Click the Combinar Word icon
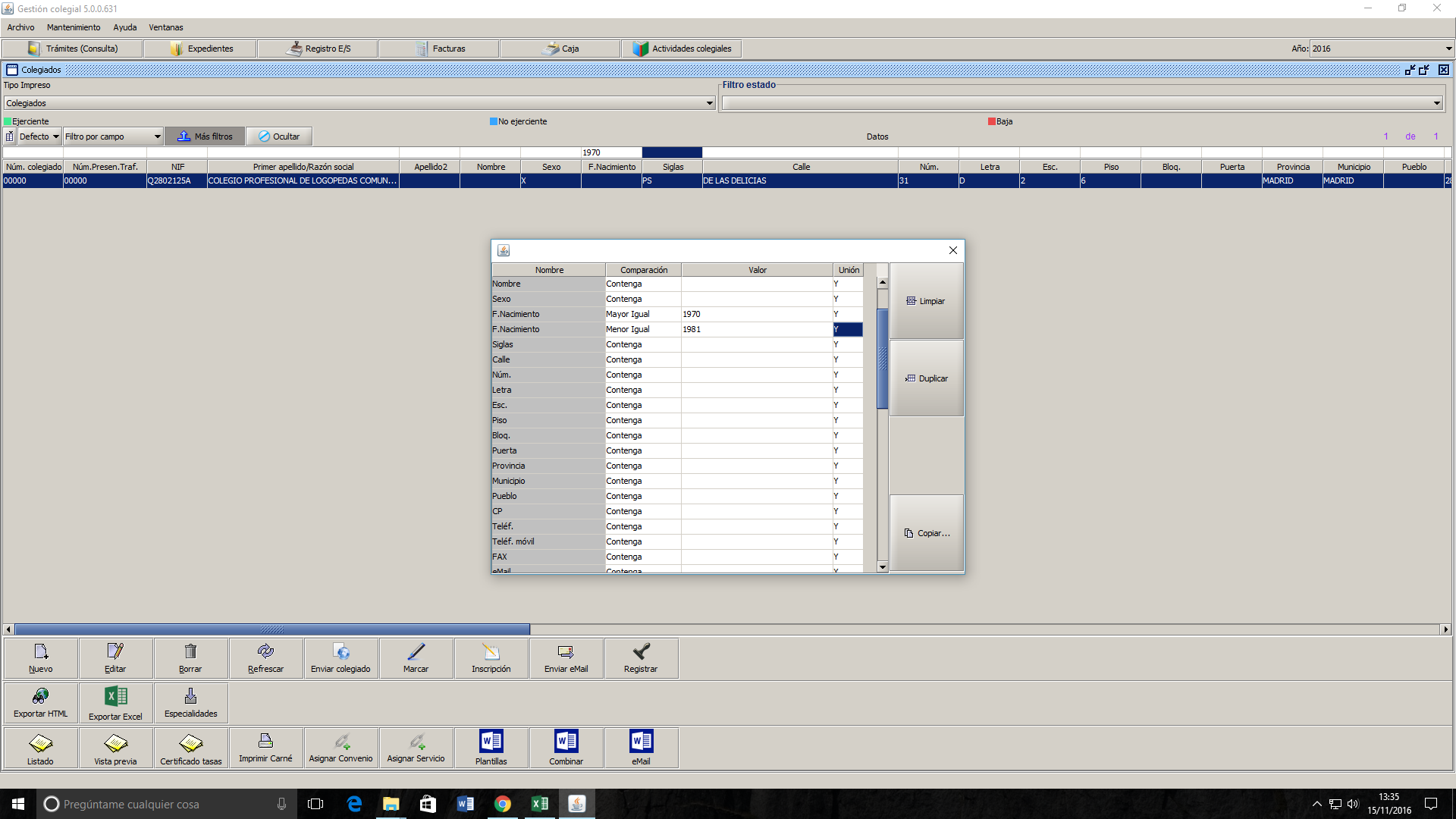 [566, 741]
